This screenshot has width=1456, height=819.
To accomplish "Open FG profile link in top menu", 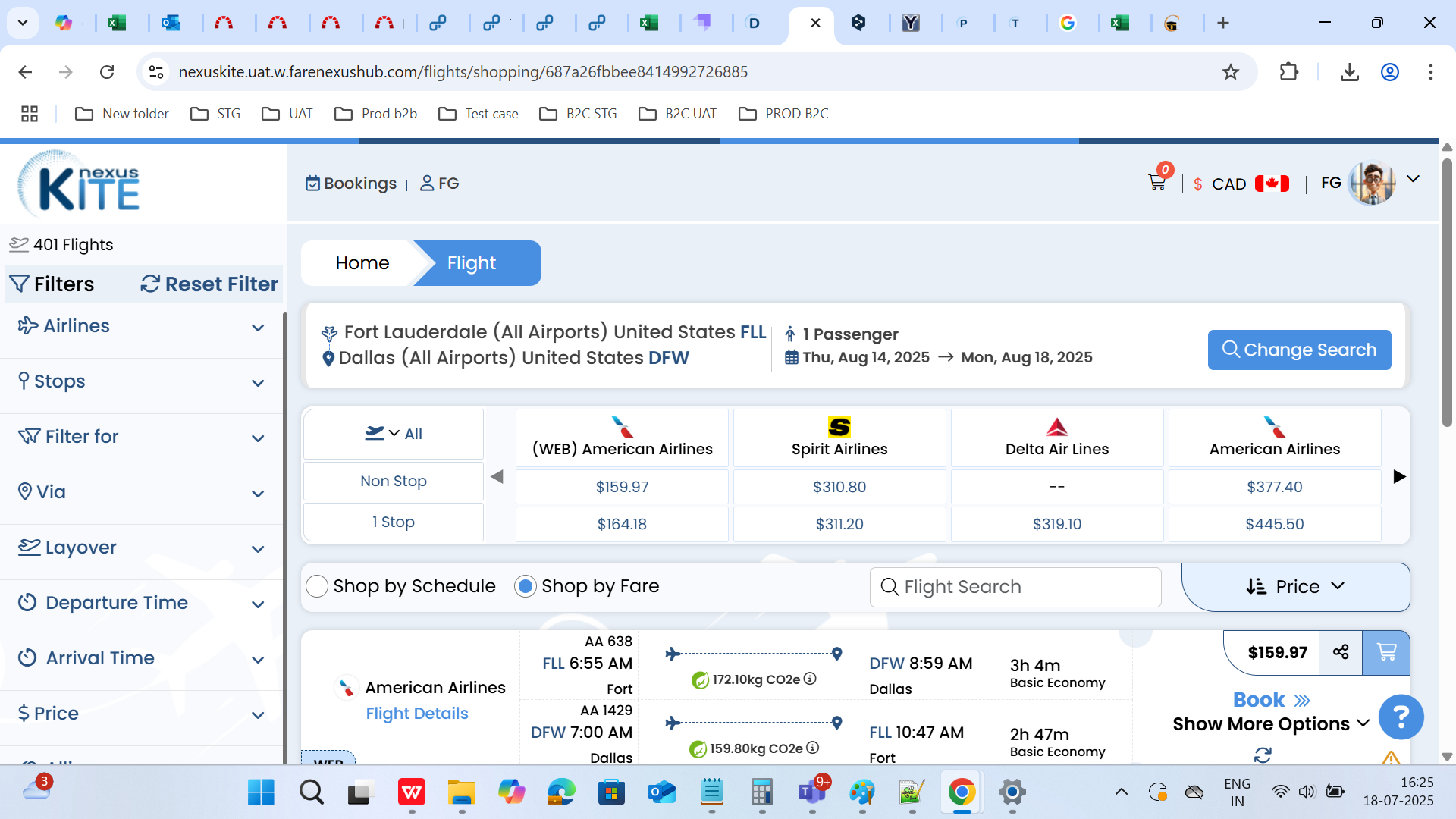I will (440, 184).
